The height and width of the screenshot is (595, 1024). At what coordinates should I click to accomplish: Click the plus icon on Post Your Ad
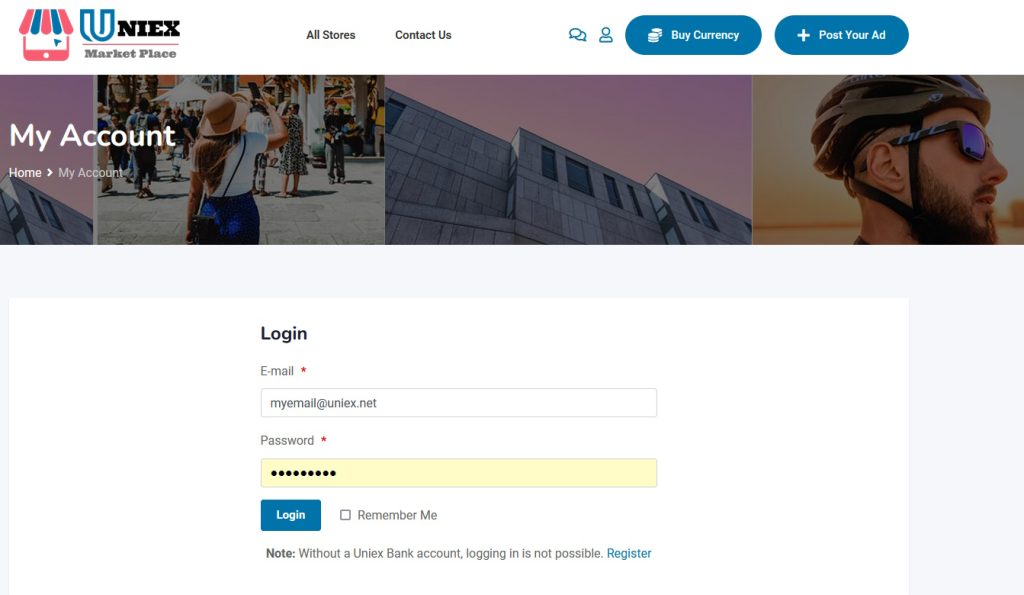tap(803, 35)
